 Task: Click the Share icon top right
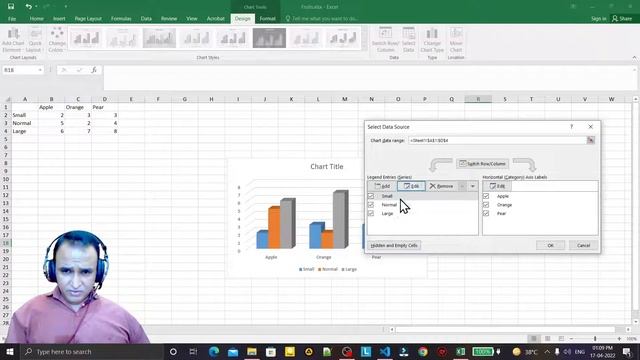pos(622,18)
